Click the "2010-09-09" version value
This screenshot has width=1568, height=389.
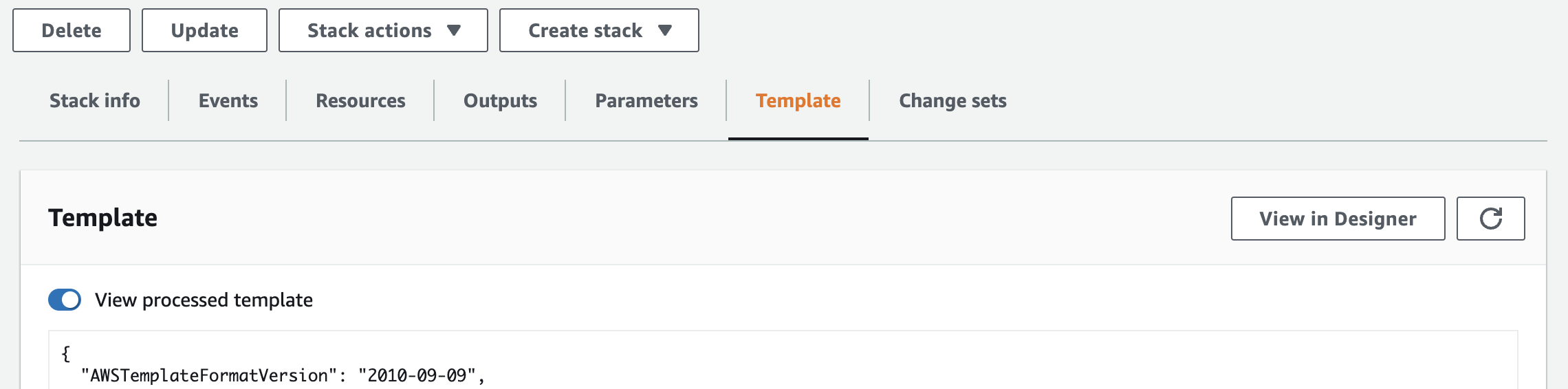tap(417, 375)
